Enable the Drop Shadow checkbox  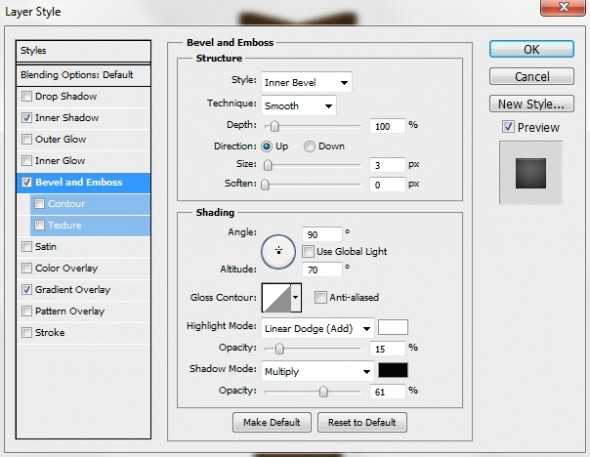click(x=26, y=96)
